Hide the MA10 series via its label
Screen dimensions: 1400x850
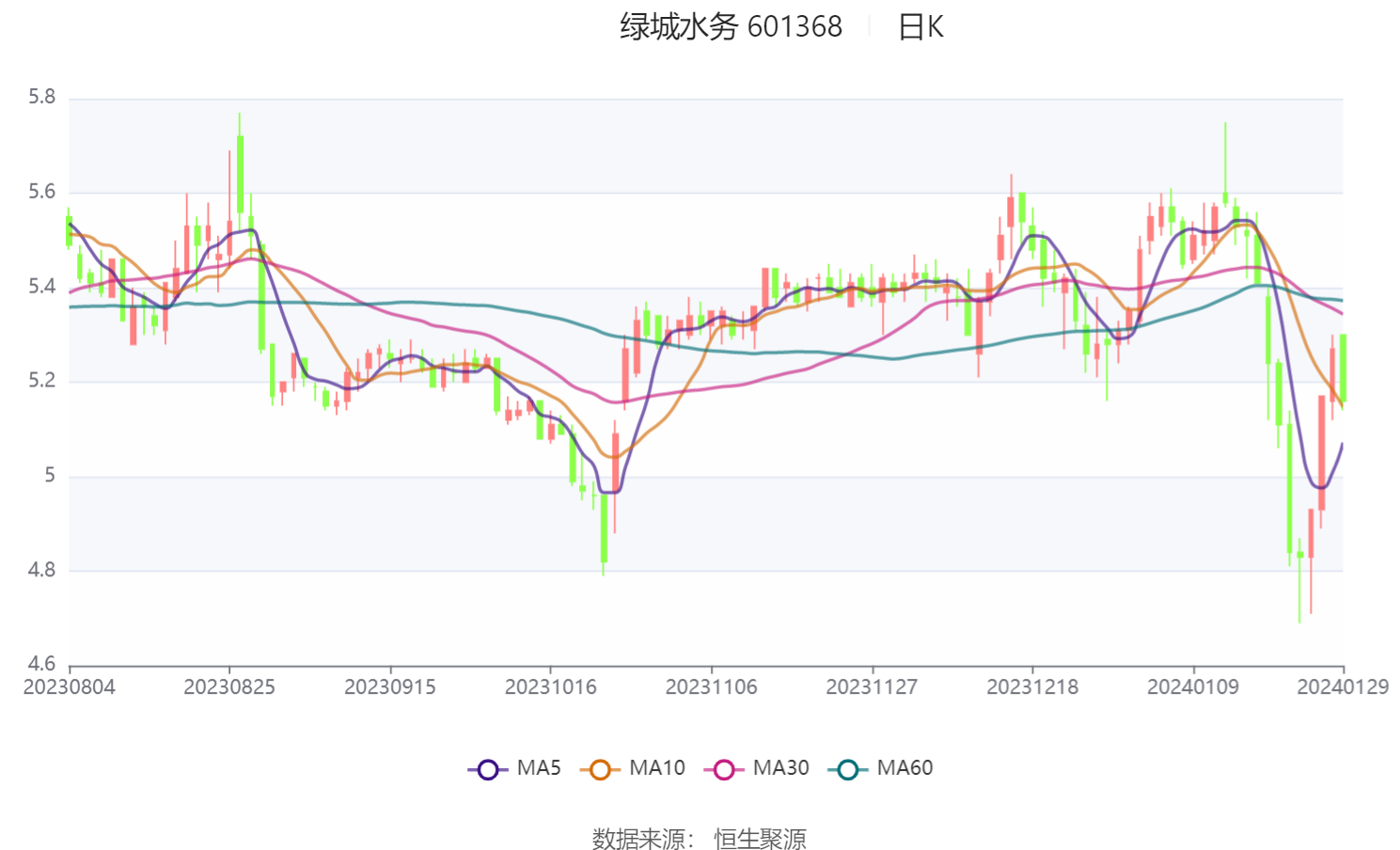pos(657,768)
